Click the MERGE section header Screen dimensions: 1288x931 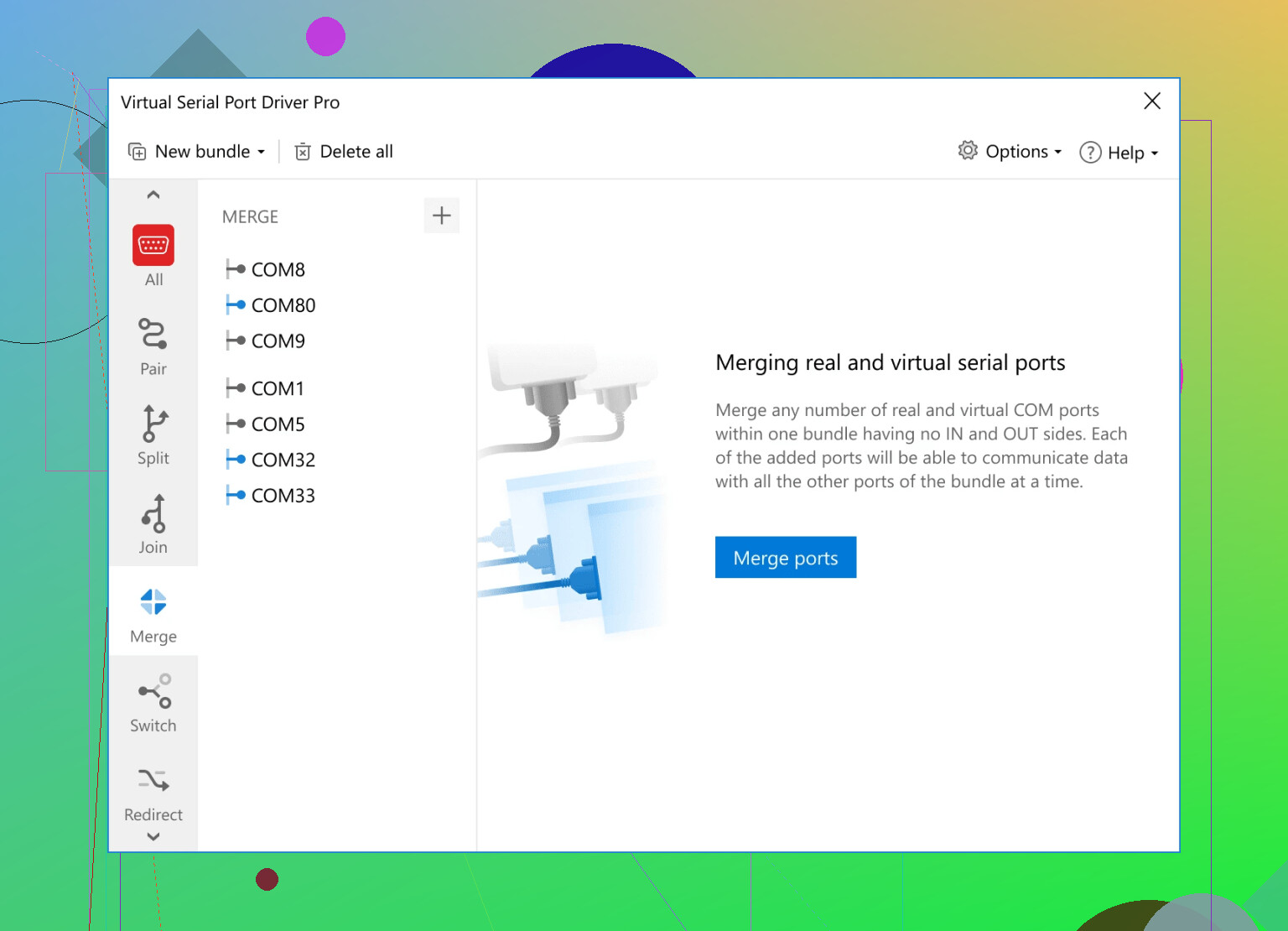[x=250, y=216]
